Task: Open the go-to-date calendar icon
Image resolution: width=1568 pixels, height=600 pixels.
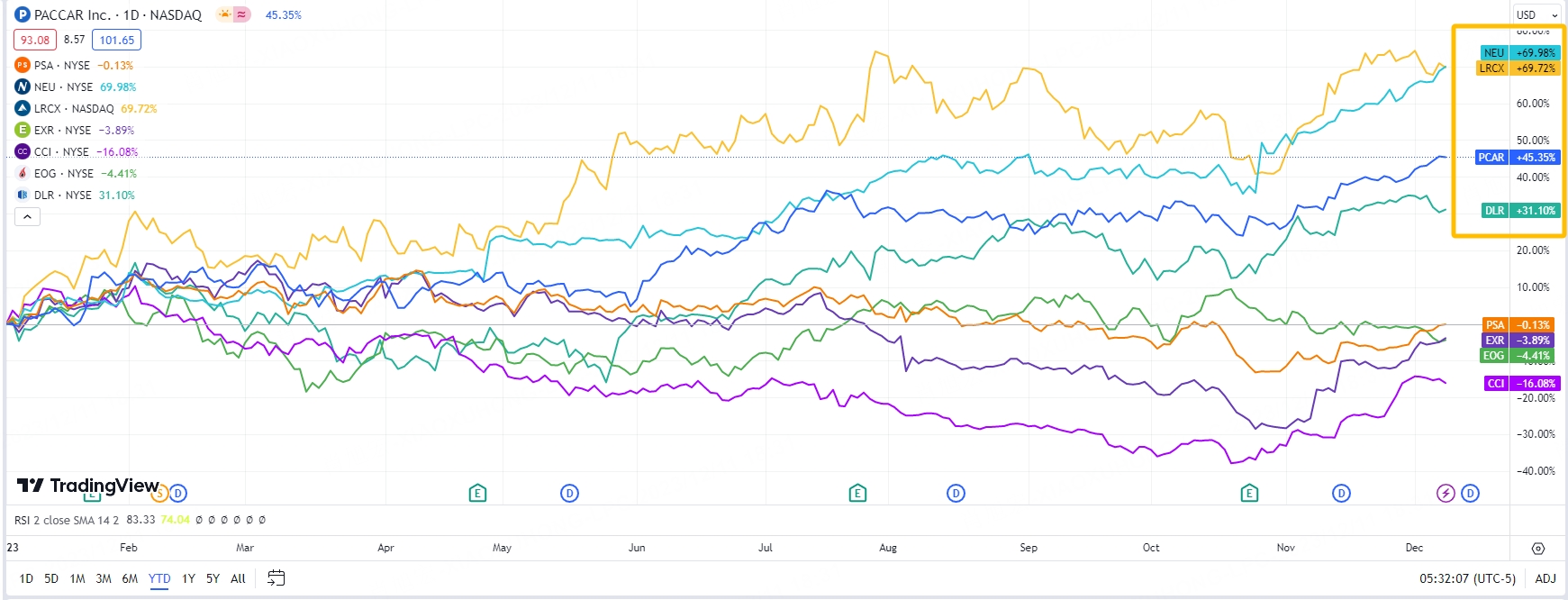Action: [276, 578]
